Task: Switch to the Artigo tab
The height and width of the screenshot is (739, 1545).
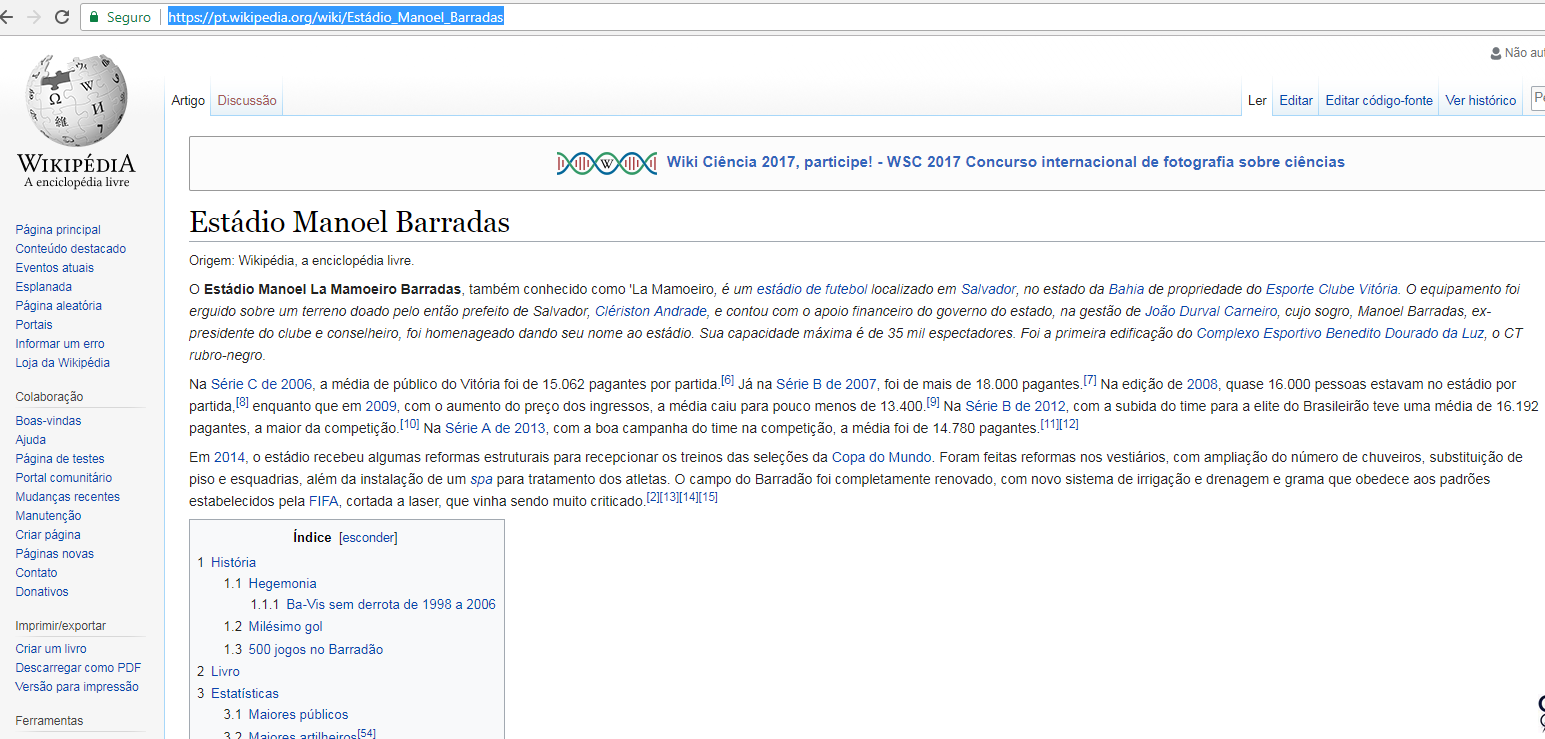Action: click(188, 100)
